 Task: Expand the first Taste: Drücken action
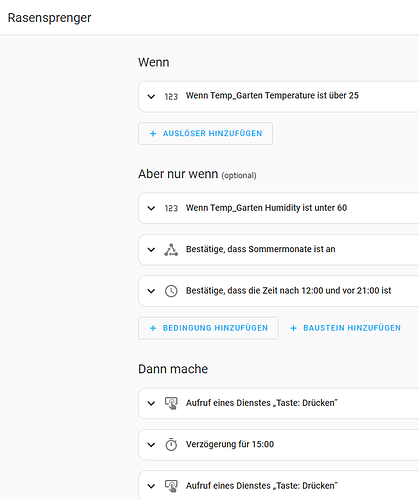coord(151,403)
